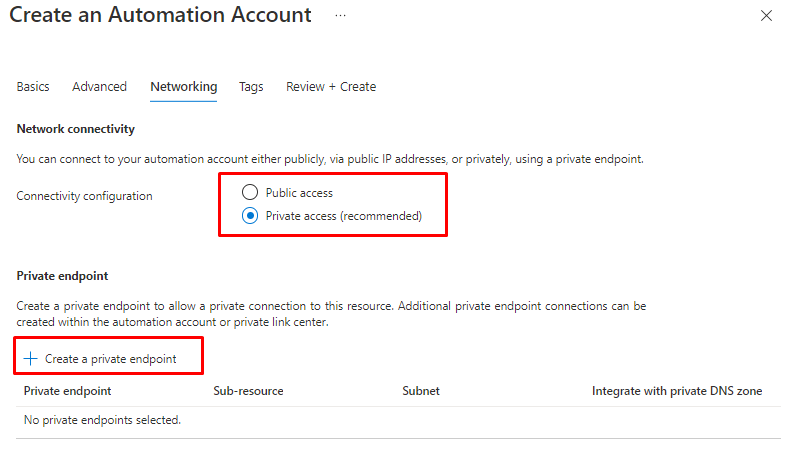The height and width of the screenshot is (454, 789).
Task: Click the Network connectivity section heading
Action: pyautogui.click(x=75, y=129)
